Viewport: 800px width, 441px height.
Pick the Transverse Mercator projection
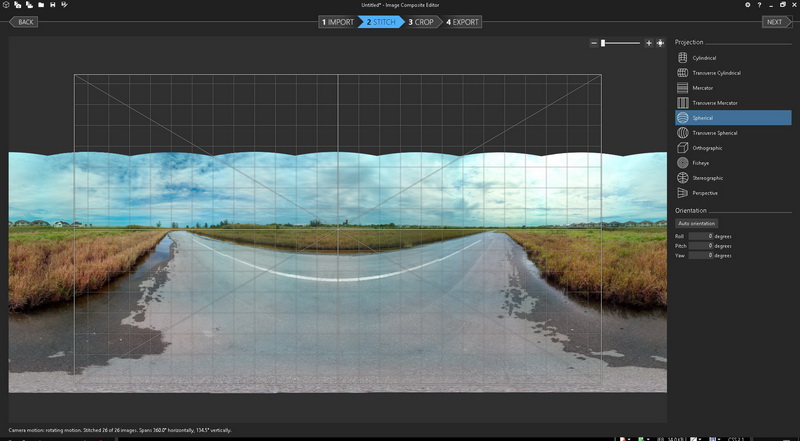tap(714, 103)
